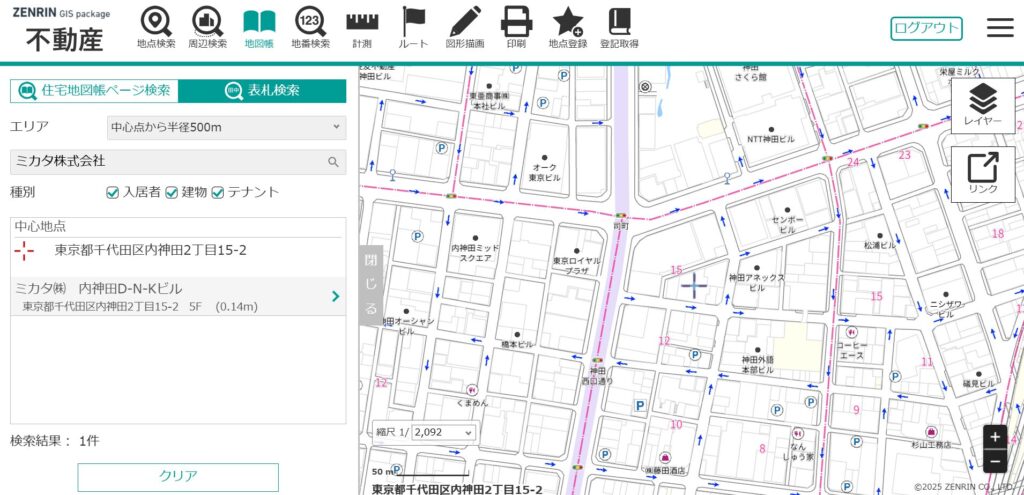
Task: Open the 地点検索 location search tool
Action: click(x=155, y=27)
